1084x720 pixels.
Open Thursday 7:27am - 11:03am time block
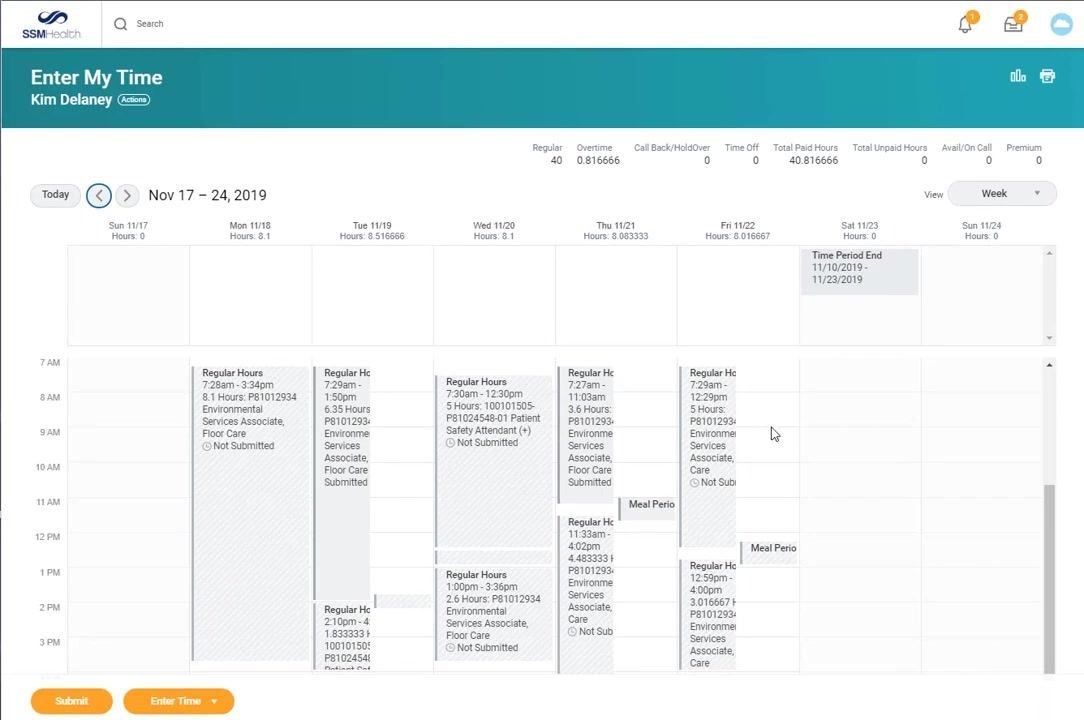tap(586, 434)
